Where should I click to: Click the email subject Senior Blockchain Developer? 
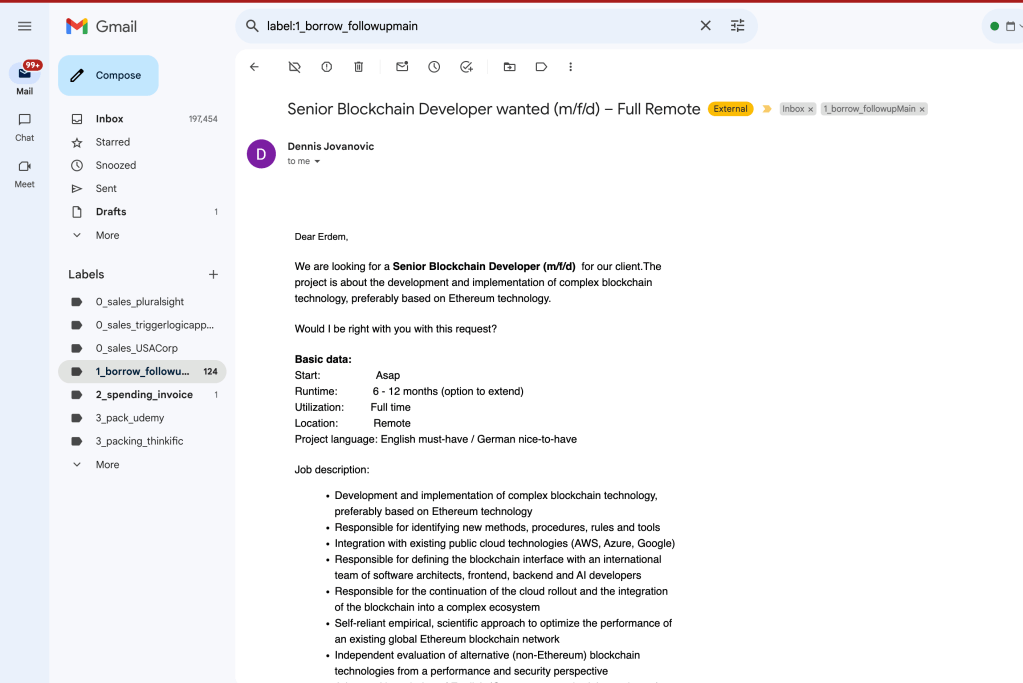coord(494,109)
